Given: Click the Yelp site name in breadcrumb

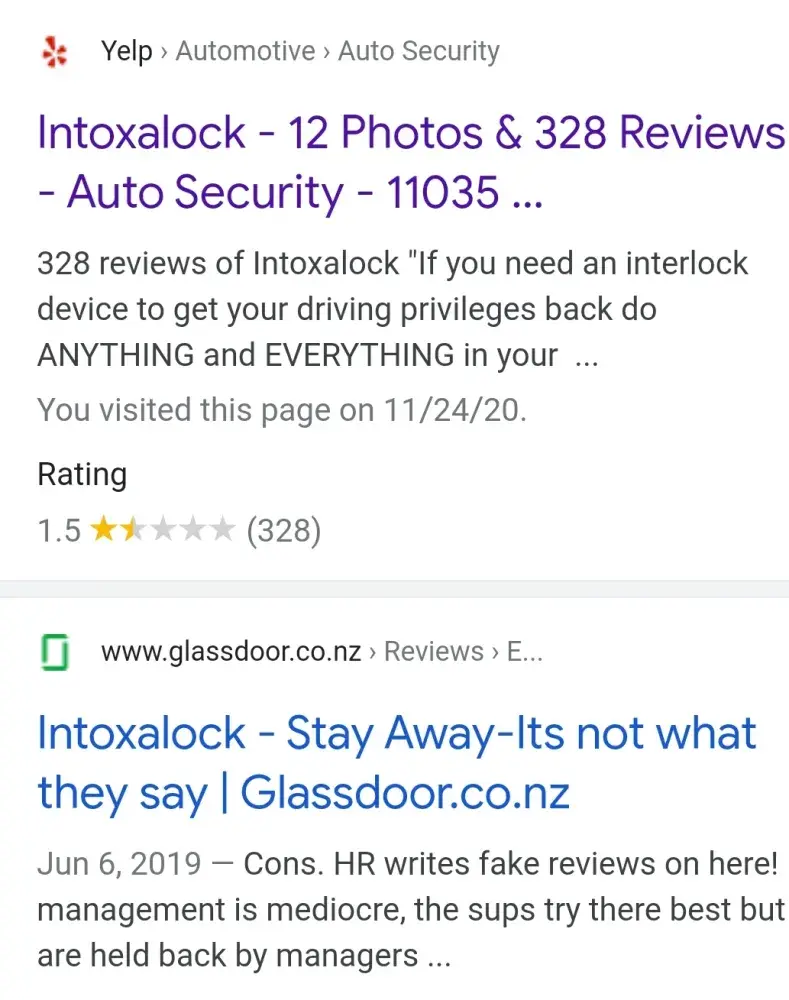Looking at the screenshot, I should (x=126, y=51).
